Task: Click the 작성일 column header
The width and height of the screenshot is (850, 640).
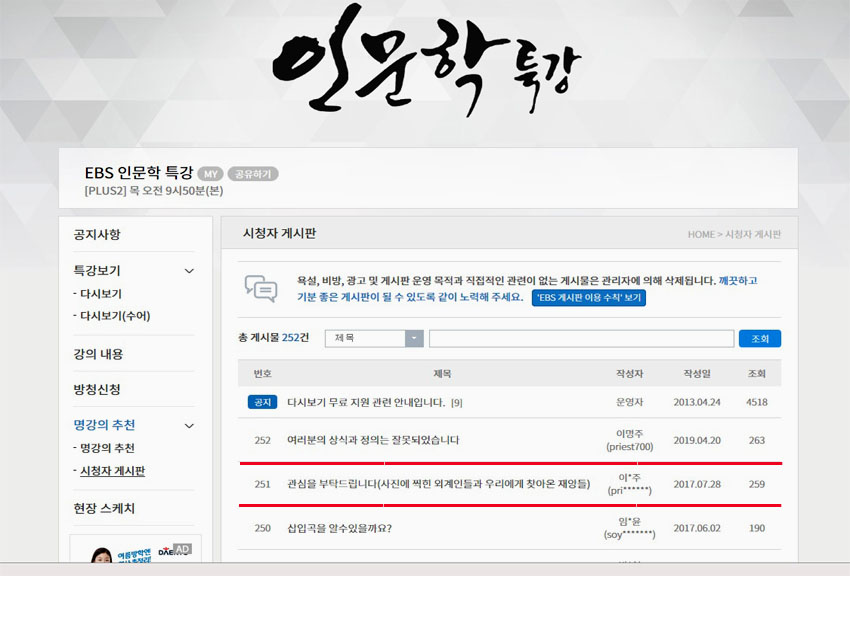Action: (697, 373)
